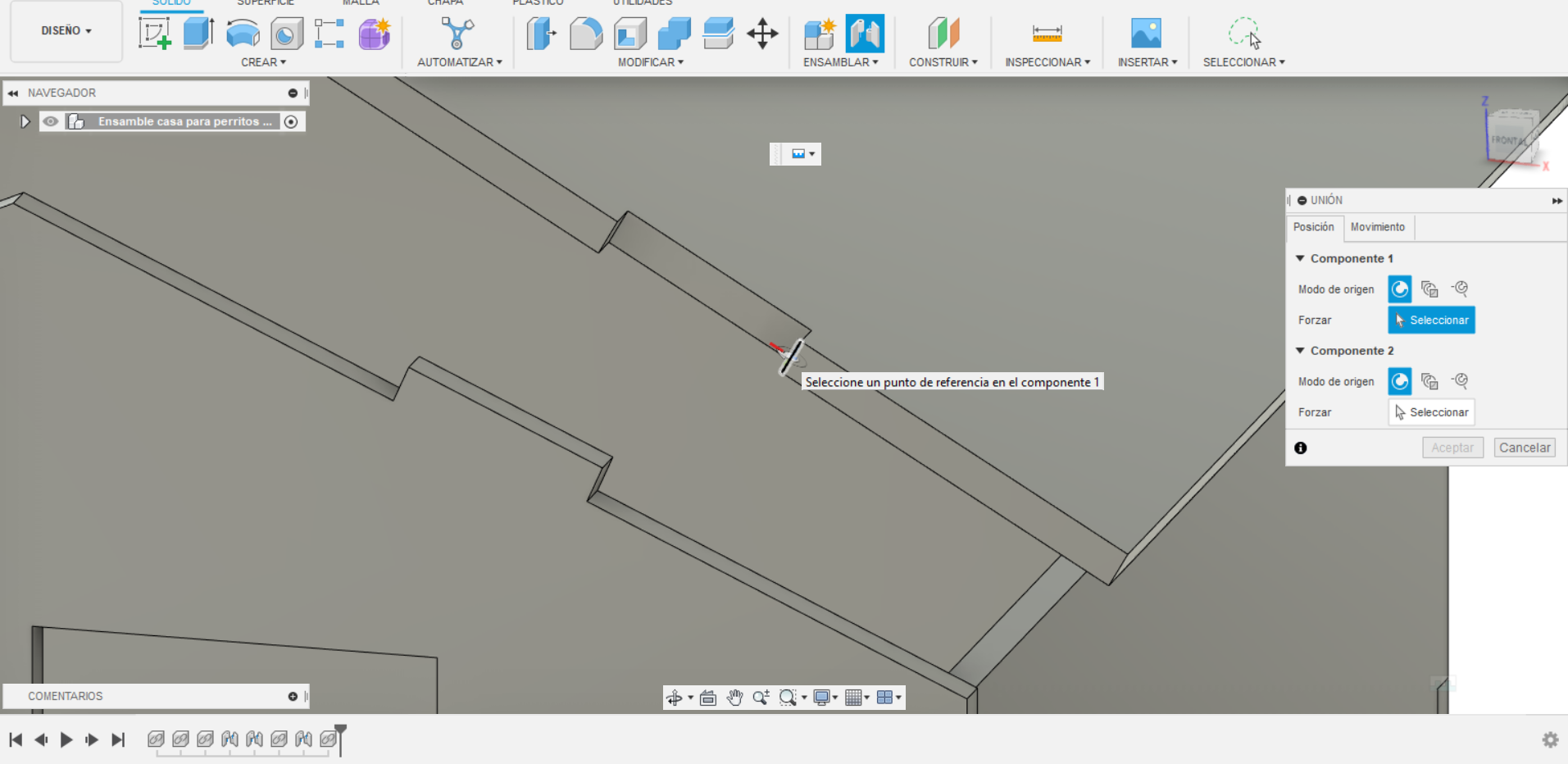Launch the Combine tool
Screen dimensions: 1568x764
click(x=675, y=34)
